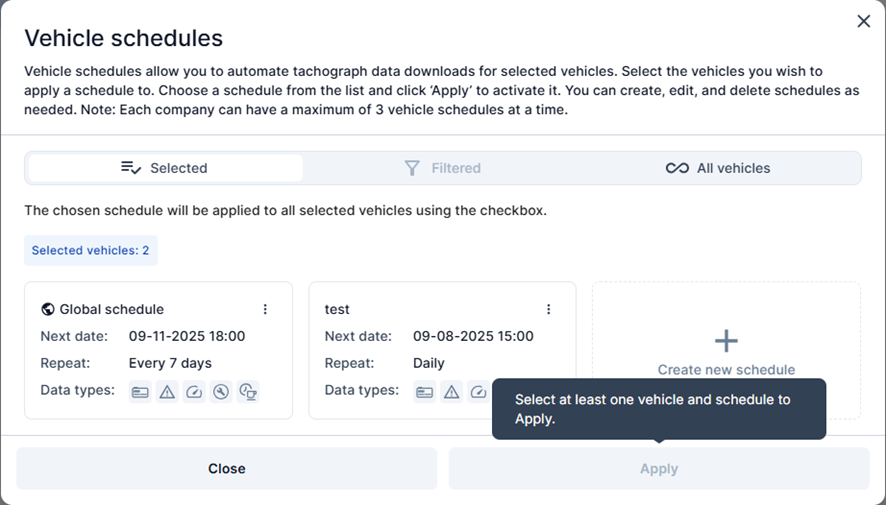
Task: Open the Global schedule three-dot menu
Action: tap(265, 310)
